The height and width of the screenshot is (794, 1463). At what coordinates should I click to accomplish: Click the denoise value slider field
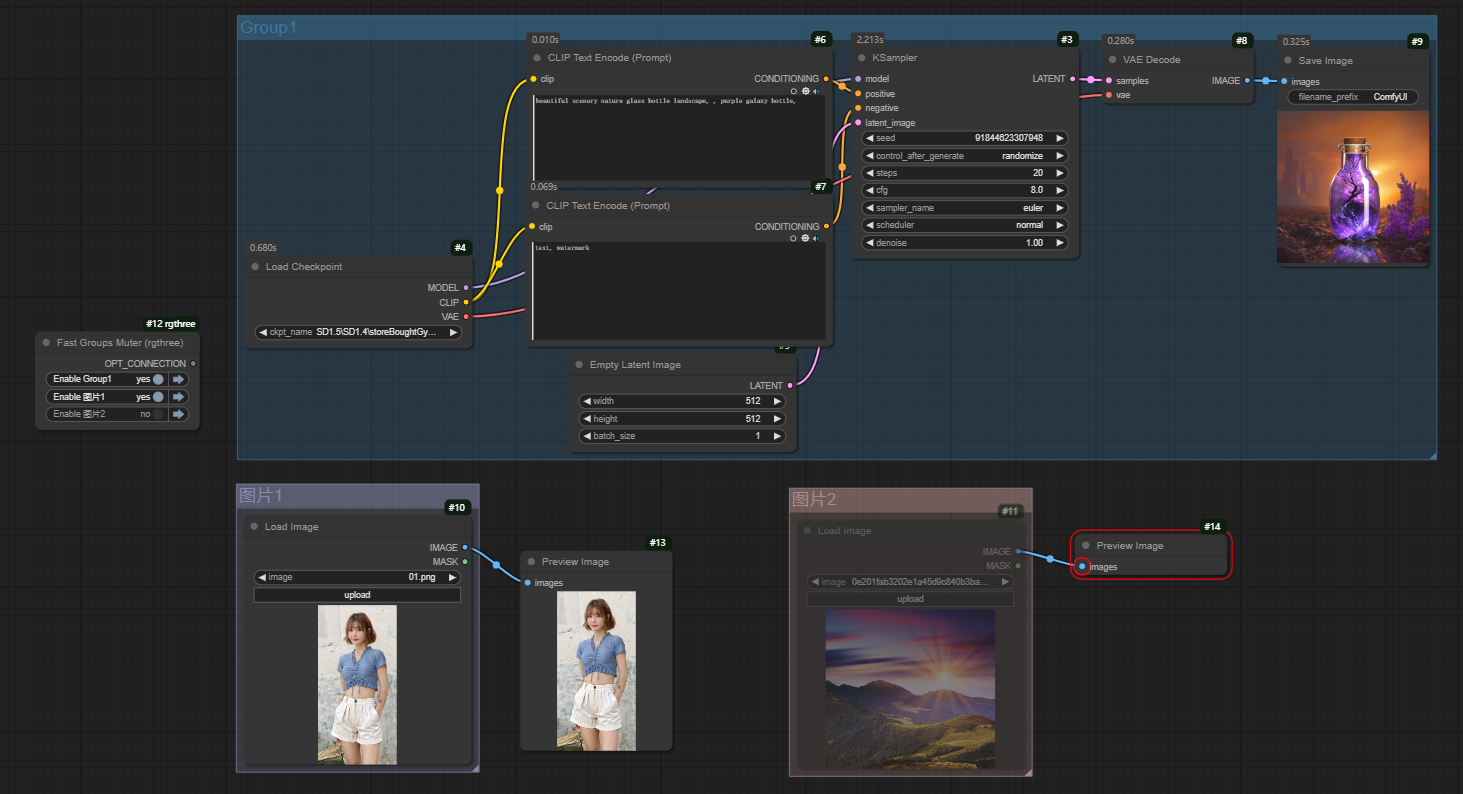[x=964, y=242]
